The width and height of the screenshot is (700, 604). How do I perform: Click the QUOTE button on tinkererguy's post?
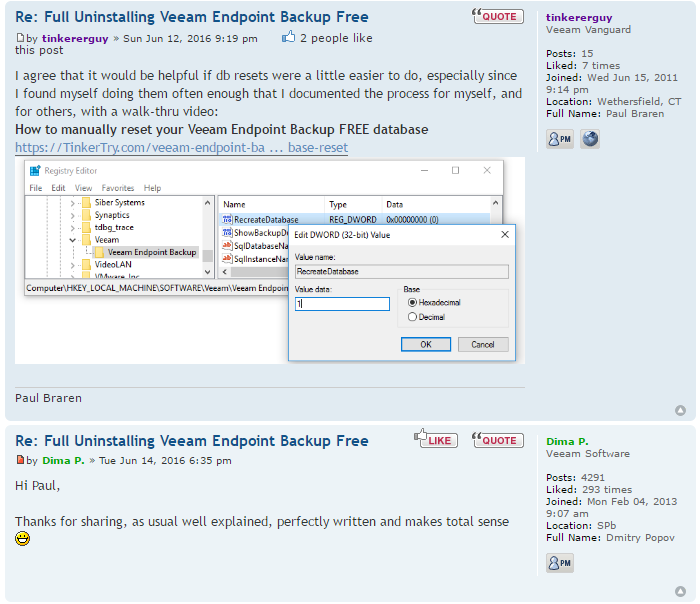pyautogui.click(x=498, y=17)
